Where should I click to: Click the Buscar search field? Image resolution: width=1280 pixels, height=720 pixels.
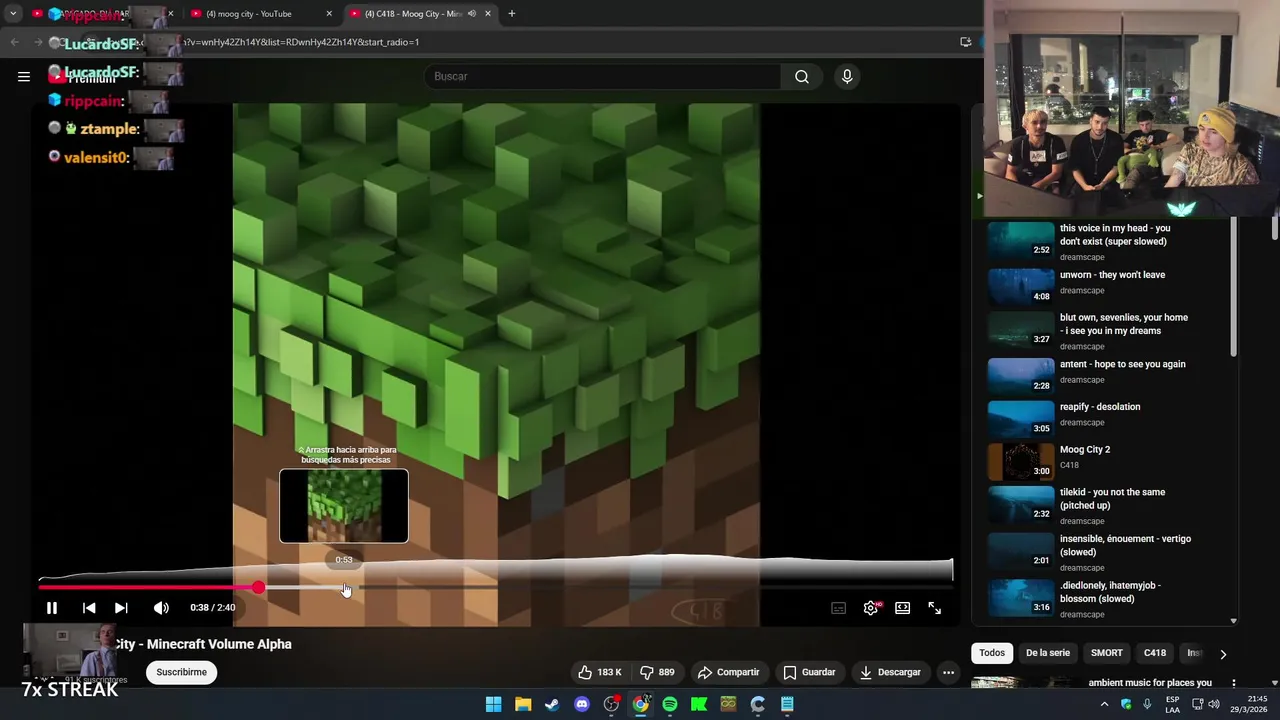pos(603,76)
